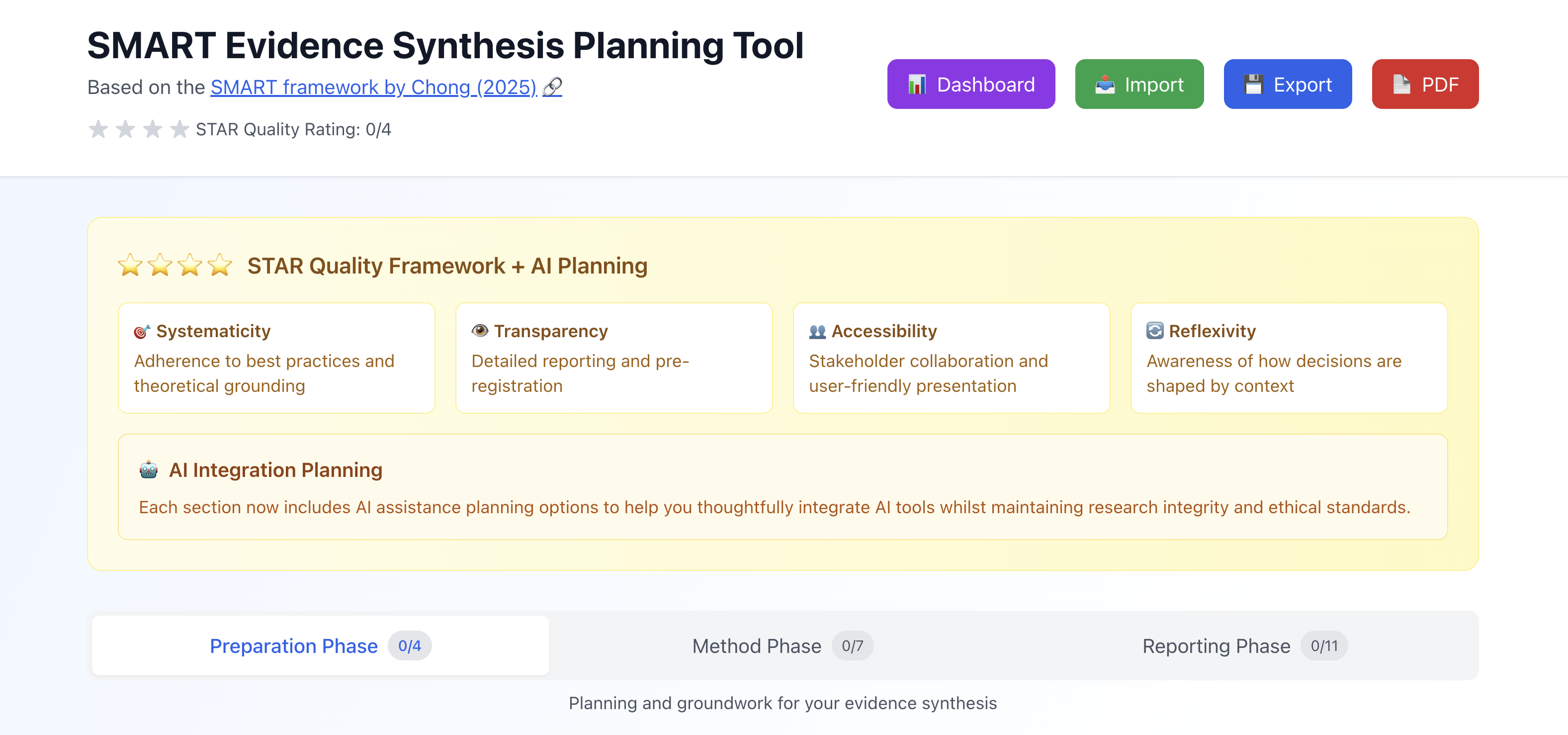Viewport: 1568px width, 735px height.
Task: Click the Systematicity target icon
Action: tap(142, 331)
